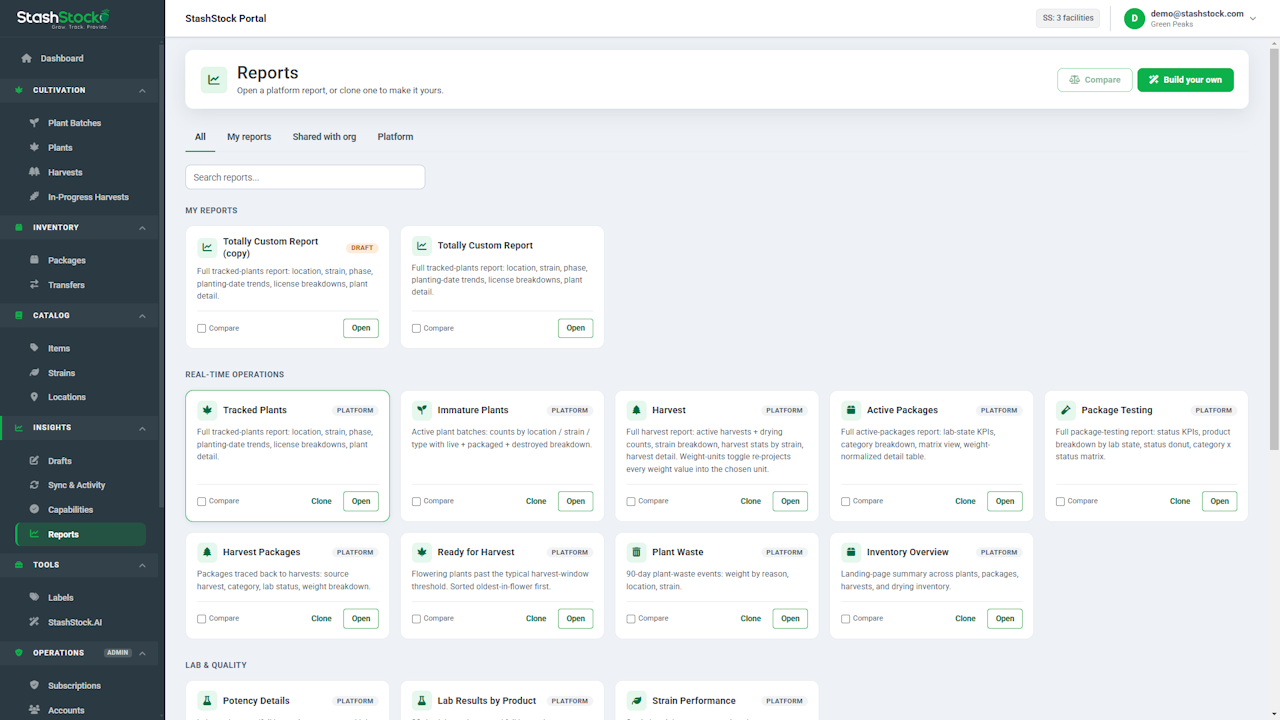Click the Subscriptions shield icon
The height and width of the screenshot is (720, 1280).
click(x=35, y=685)
